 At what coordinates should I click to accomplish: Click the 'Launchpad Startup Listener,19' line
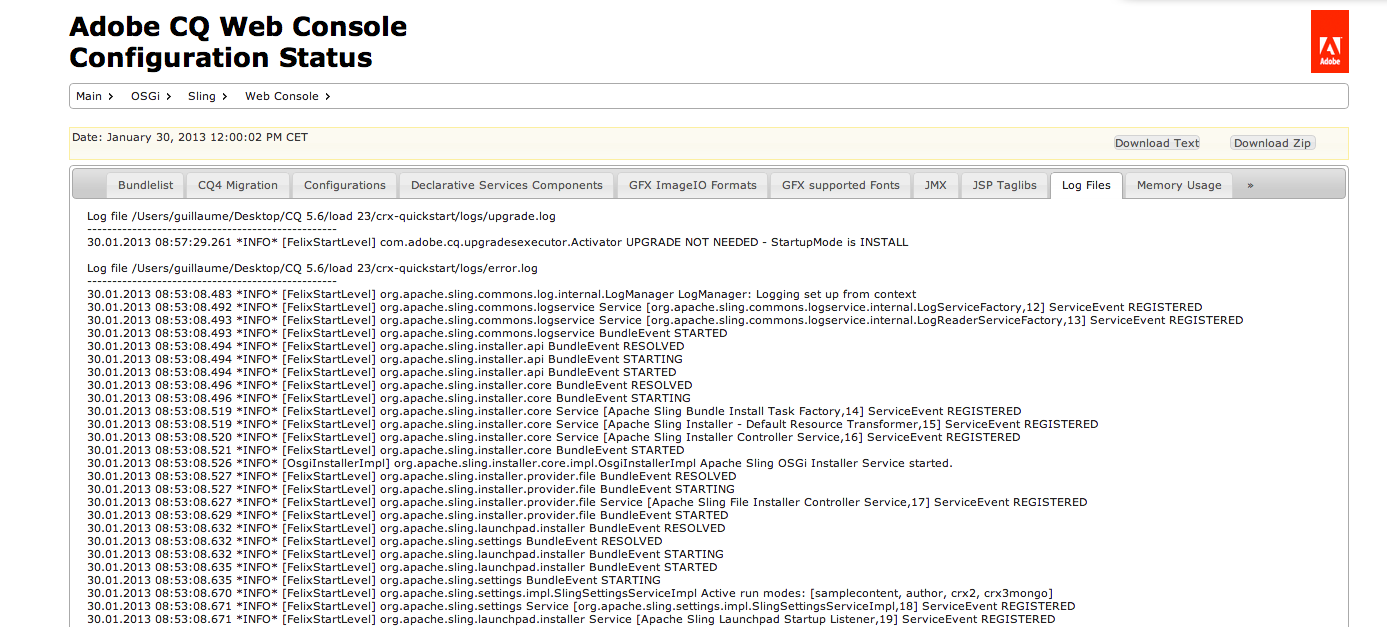coord(571,619)
